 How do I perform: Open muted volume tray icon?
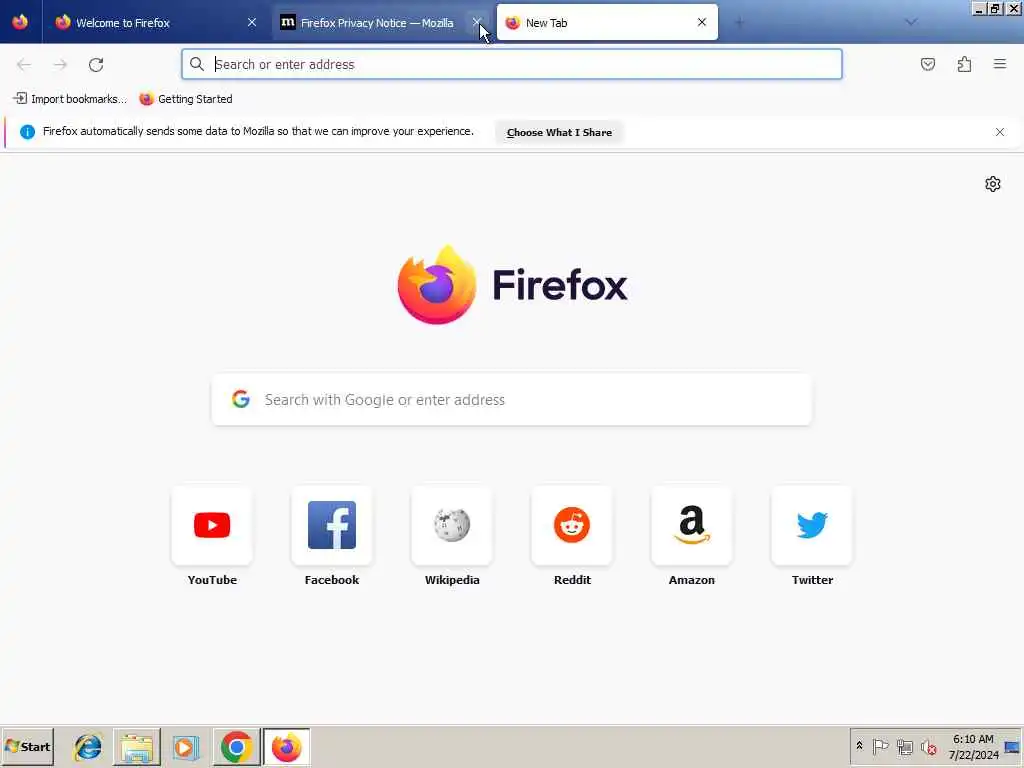[x=929, y=746]
